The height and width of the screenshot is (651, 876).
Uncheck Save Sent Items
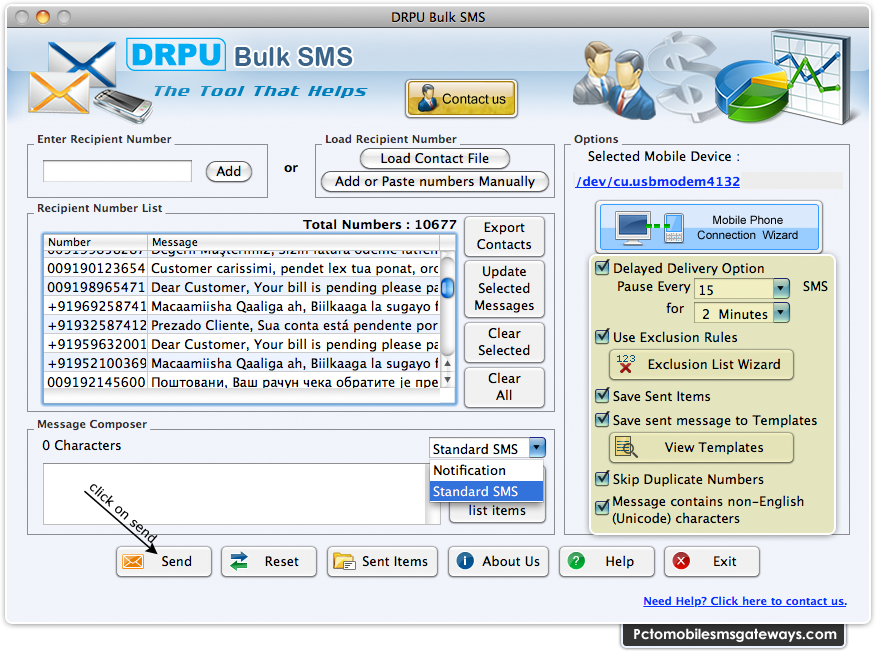602,396
